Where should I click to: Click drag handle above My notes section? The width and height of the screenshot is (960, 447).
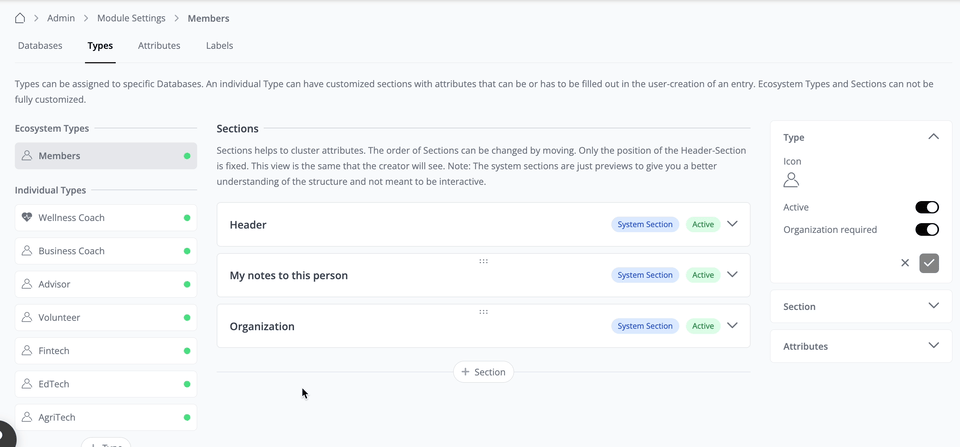(x=483, y=261)
